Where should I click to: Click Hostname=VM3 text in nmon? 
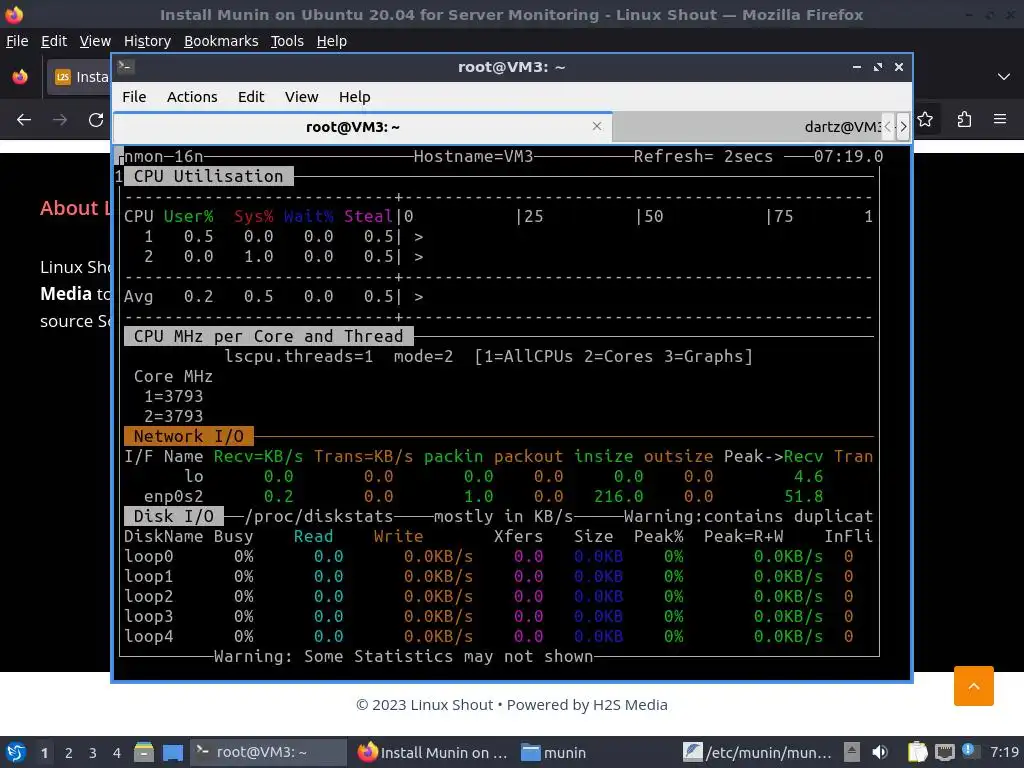click(x=473, y=157)
